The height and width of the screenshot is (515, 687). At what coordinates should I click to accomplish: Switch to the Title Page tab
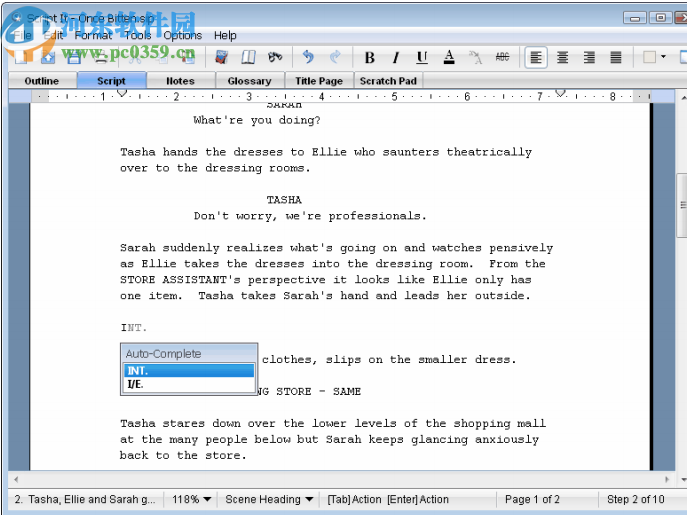point(319,81)
